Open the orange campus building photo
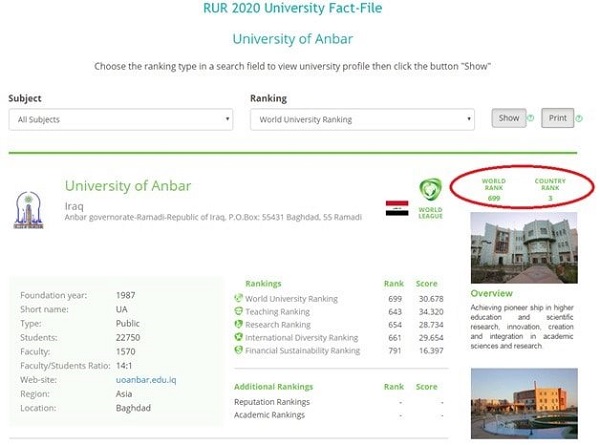 pyautogui.click(x=524, y=403)
